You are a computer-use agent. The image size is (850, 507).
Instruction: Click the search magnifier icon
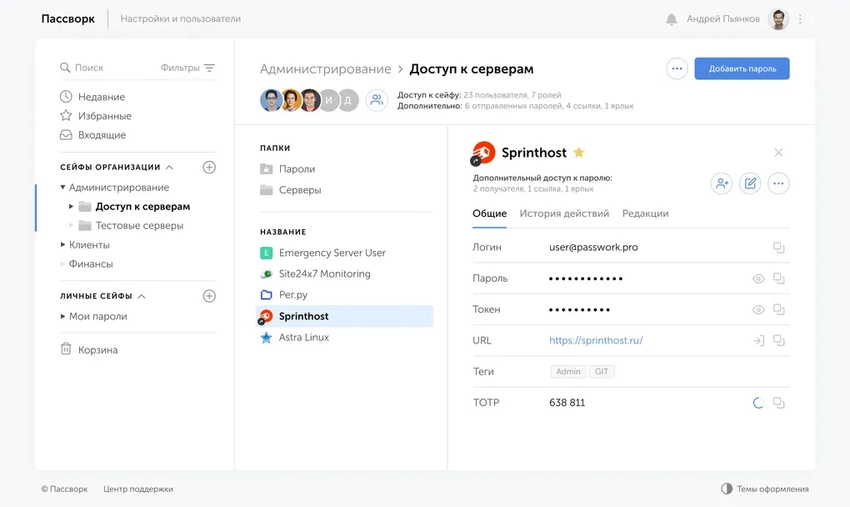click(x=65, y=68)
